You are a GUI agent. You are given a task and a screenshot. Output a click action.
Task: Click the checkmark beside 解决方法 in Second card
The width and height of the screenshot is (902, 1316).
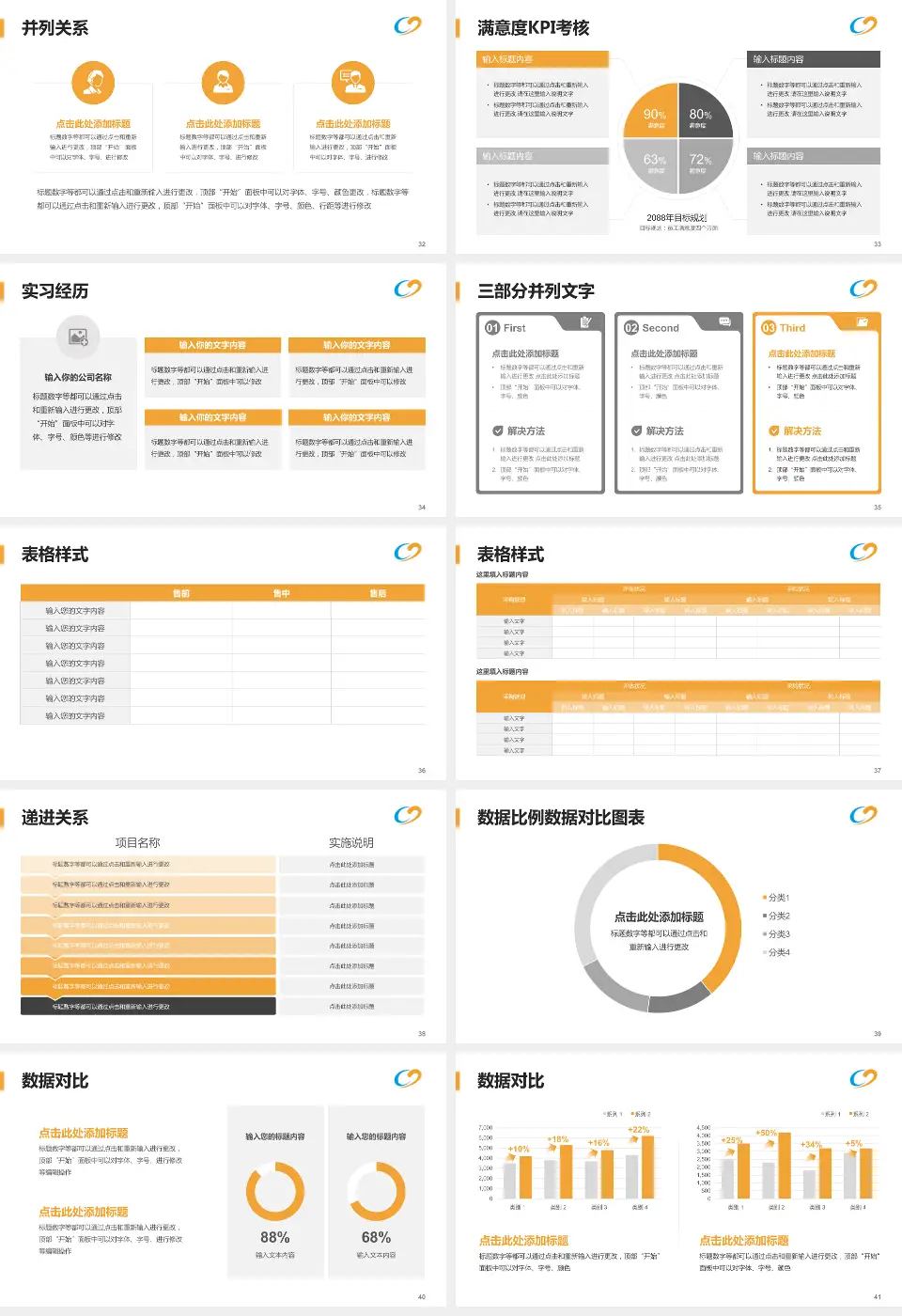(x=637, y=431)
